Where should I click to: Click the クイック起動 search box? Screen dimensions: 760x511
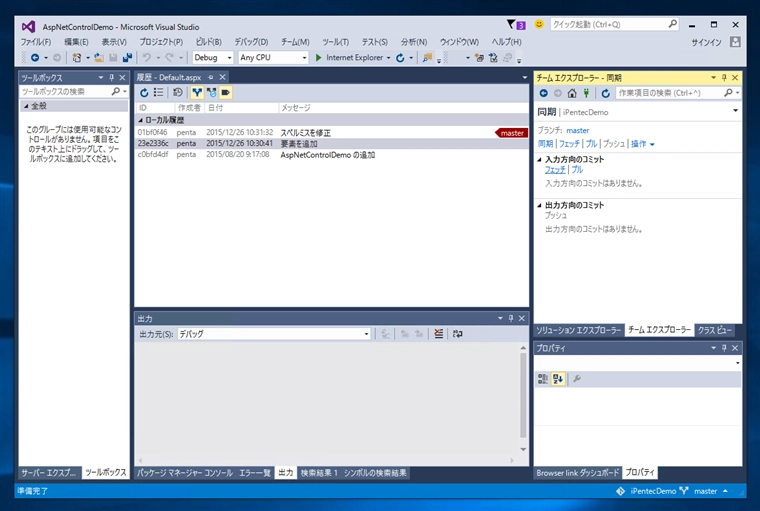click(614, 24)
